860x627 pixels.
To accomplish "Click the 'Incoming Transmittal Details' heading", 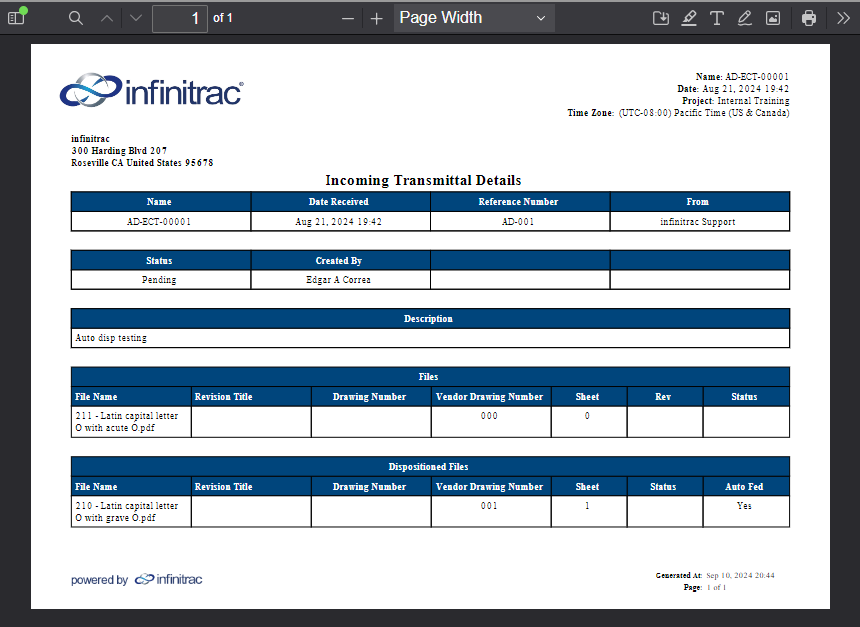I will 423,180.
